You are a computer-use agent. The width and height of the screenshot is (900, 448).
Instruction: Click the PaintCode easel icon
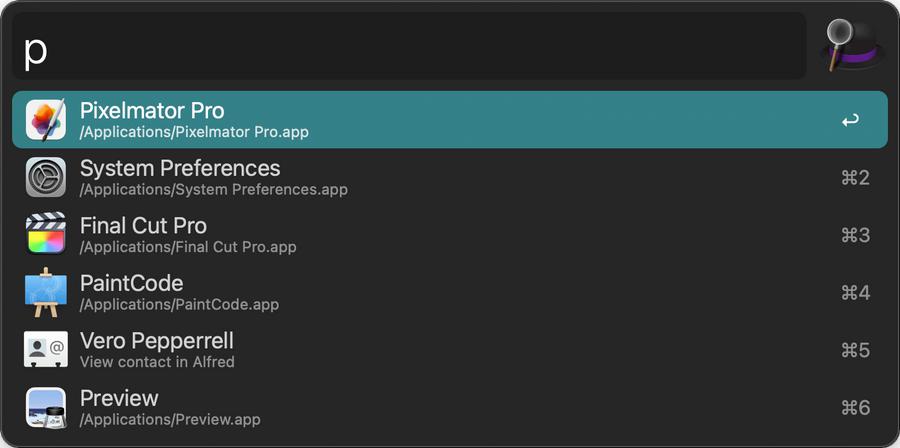(46, 292)
